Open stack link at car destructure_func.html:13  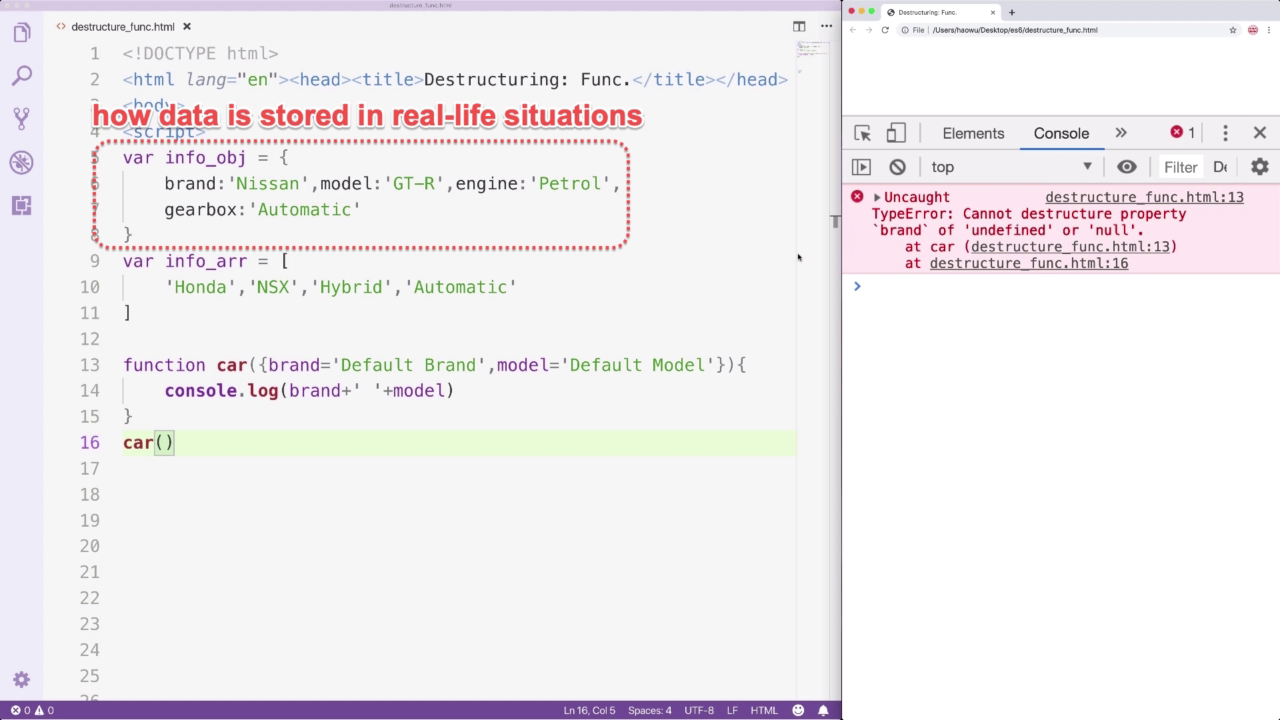coord(1070,246)
